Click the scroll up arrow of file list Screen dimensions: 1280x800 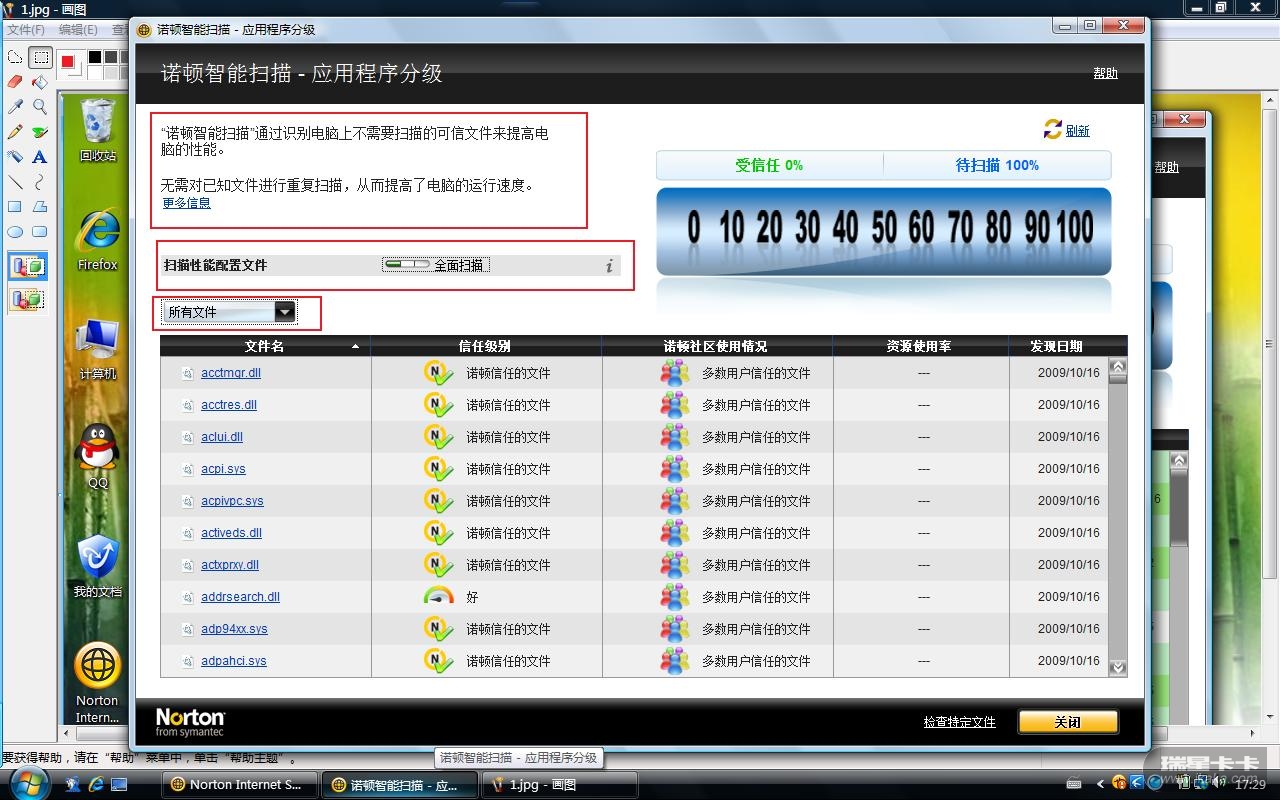[1118, 367]
